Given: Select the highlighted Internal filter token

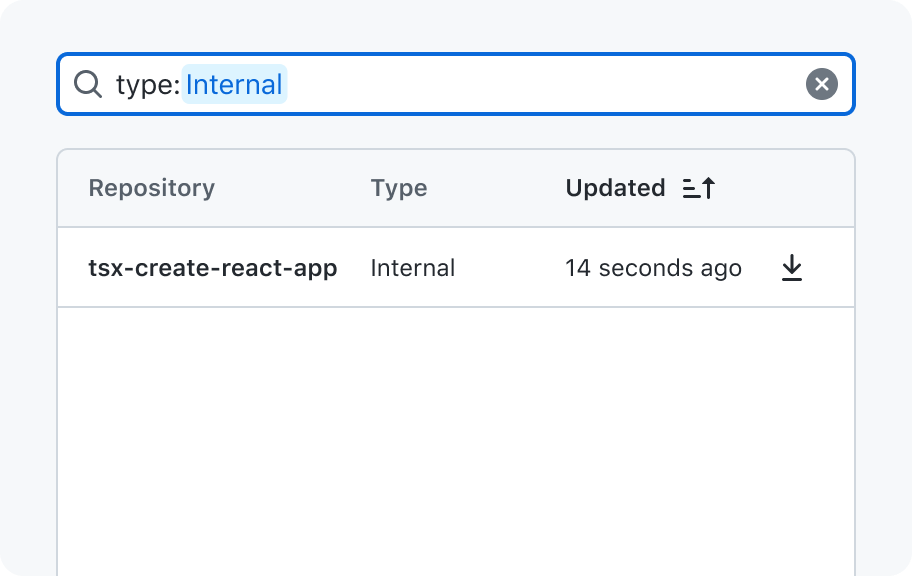Looking at the screenshot, I should pyautogui.click(x=234, y=84).
